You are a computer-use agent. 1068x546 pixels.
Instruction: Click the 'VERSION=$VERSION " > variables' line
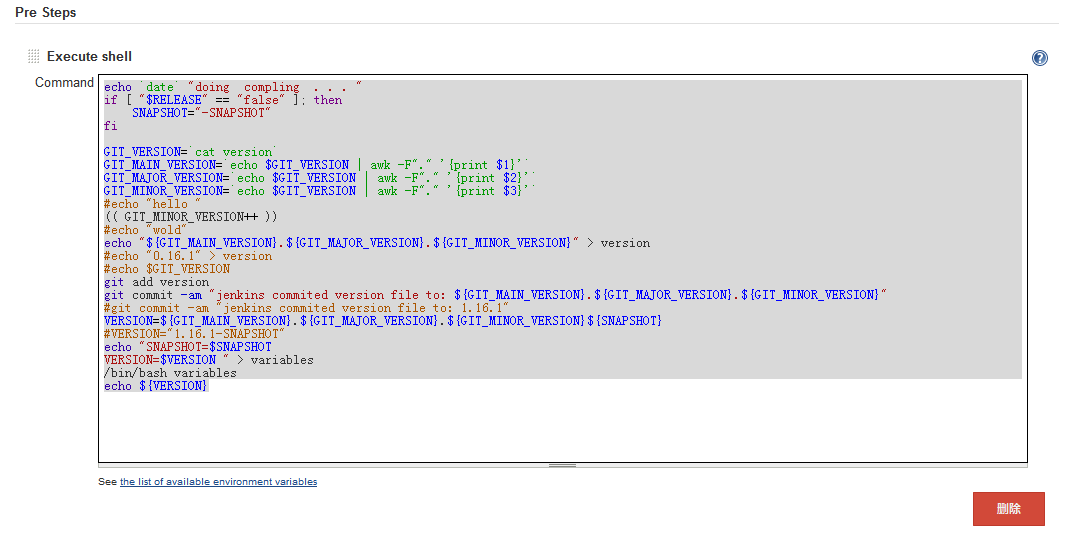(x=208, y=360)
